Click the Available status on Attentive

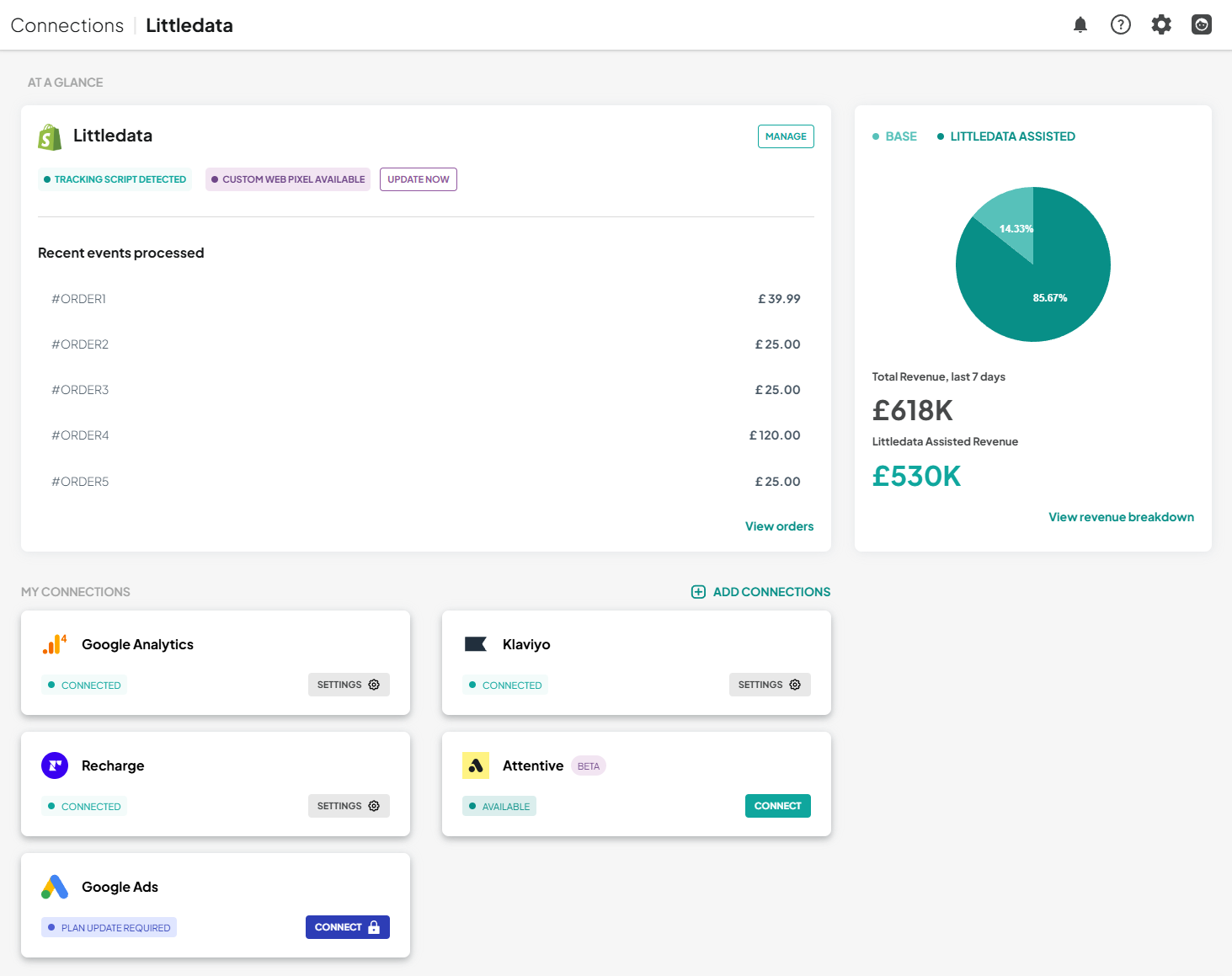click(499, 806)
